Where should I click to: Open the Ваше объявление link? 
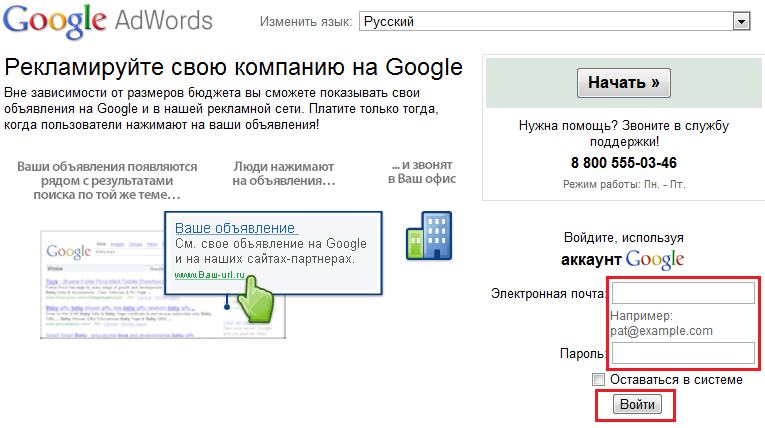pos(235,228)
